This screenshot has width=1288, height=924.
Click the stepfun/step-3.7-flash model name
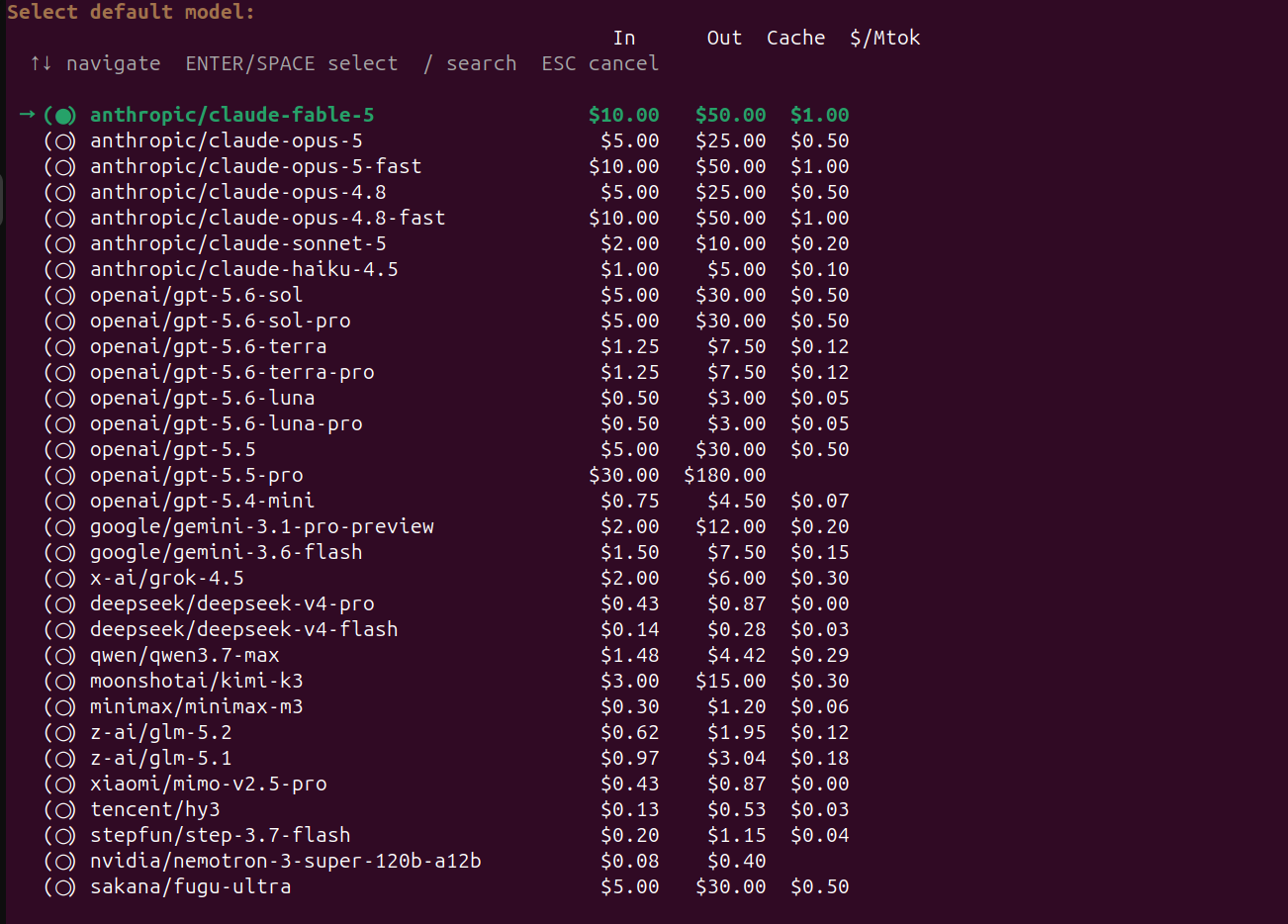[x=220, y=835]
